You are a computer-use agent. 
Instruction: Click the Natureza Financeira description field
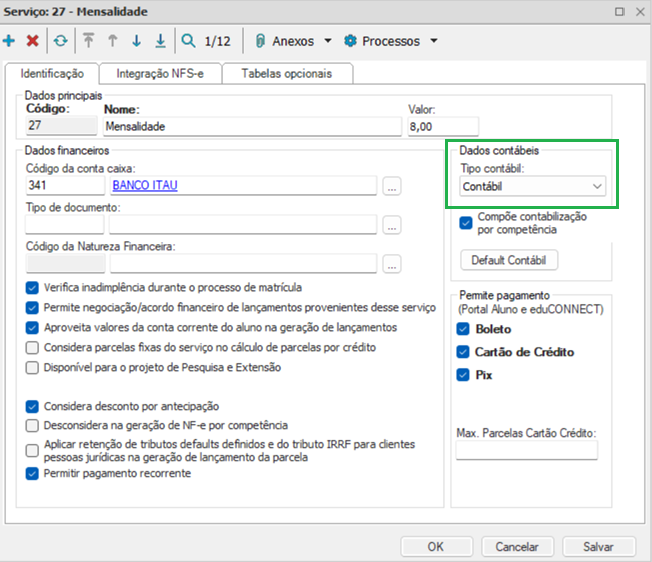click(x=243, y=264)
